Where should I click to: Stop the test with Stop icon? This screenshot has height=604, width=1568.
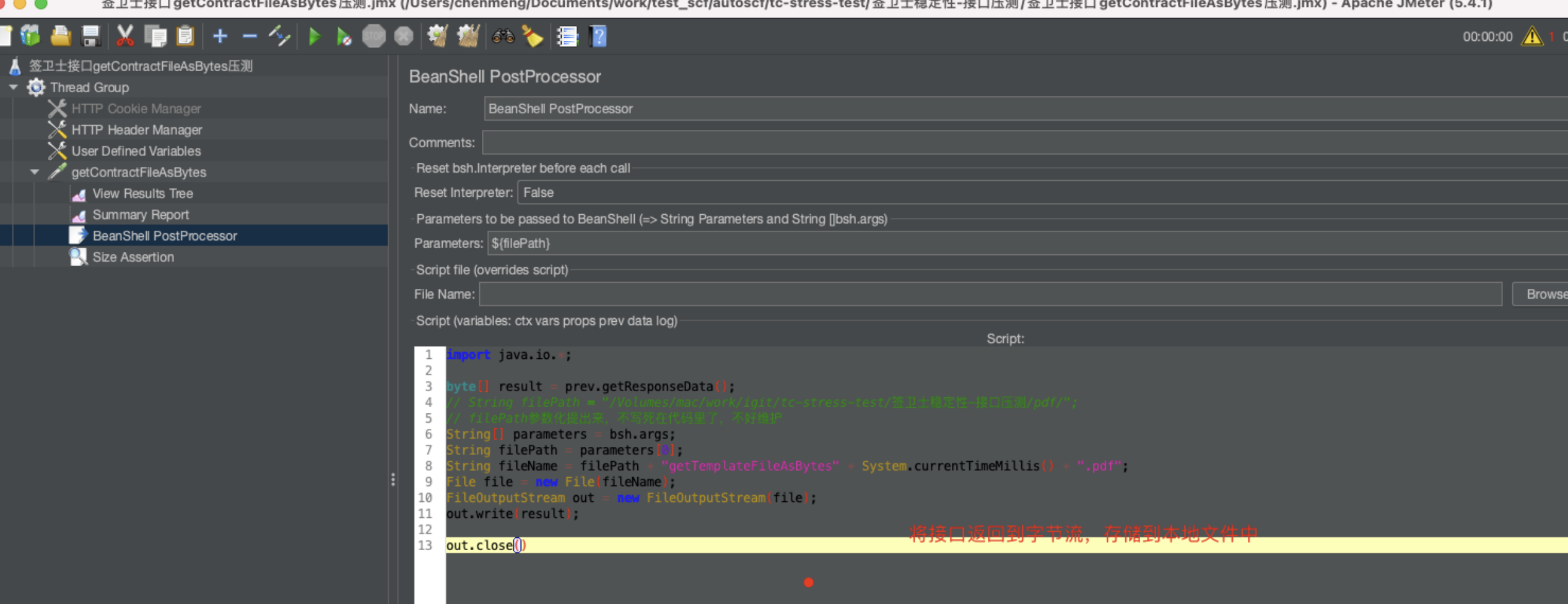(373, 37)
